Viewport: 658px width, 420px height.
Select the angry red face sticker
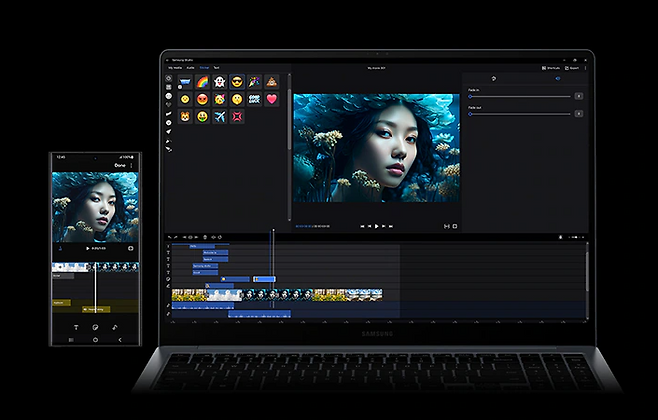pyautogui.click(x=203, y=99)
